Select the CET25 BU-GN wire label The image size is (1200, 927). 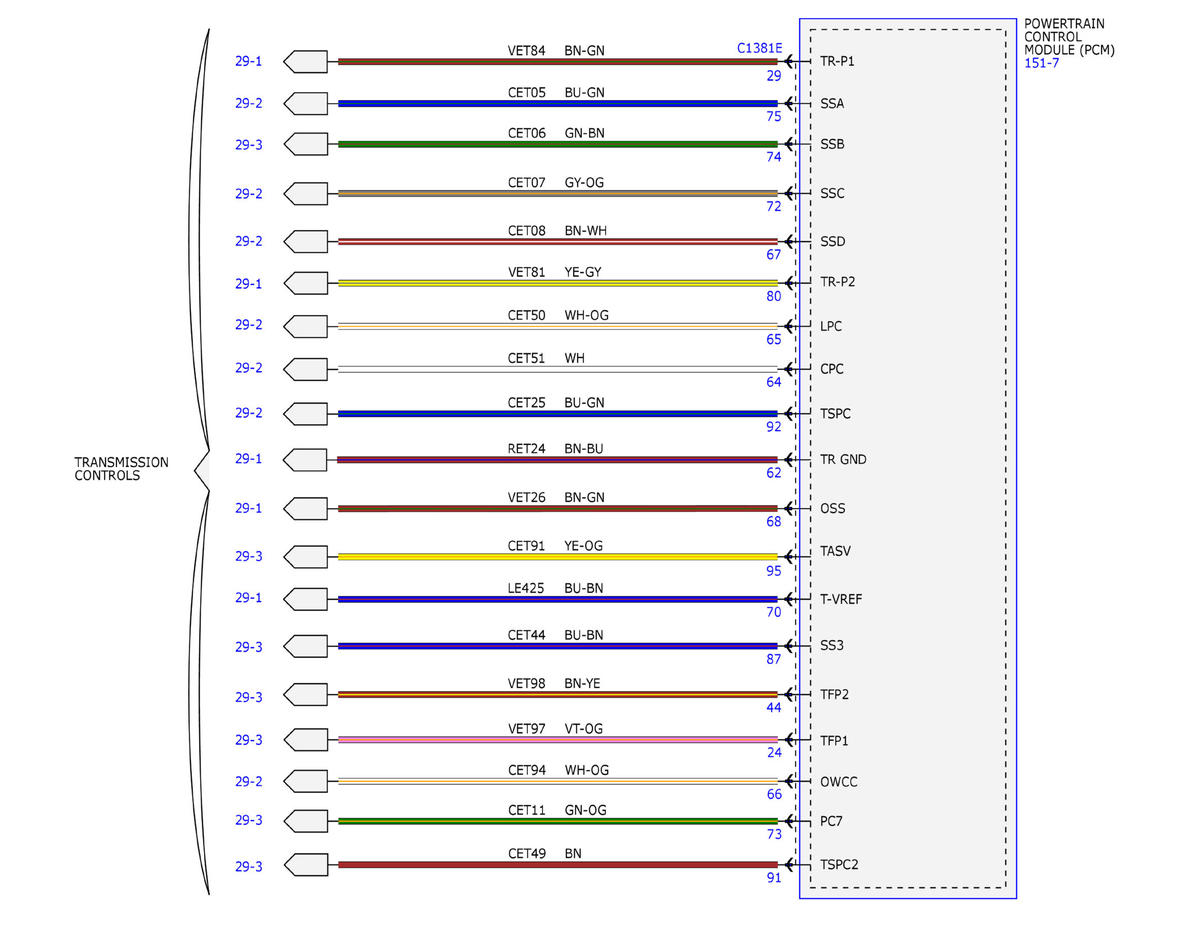click(x=556, y=402)
